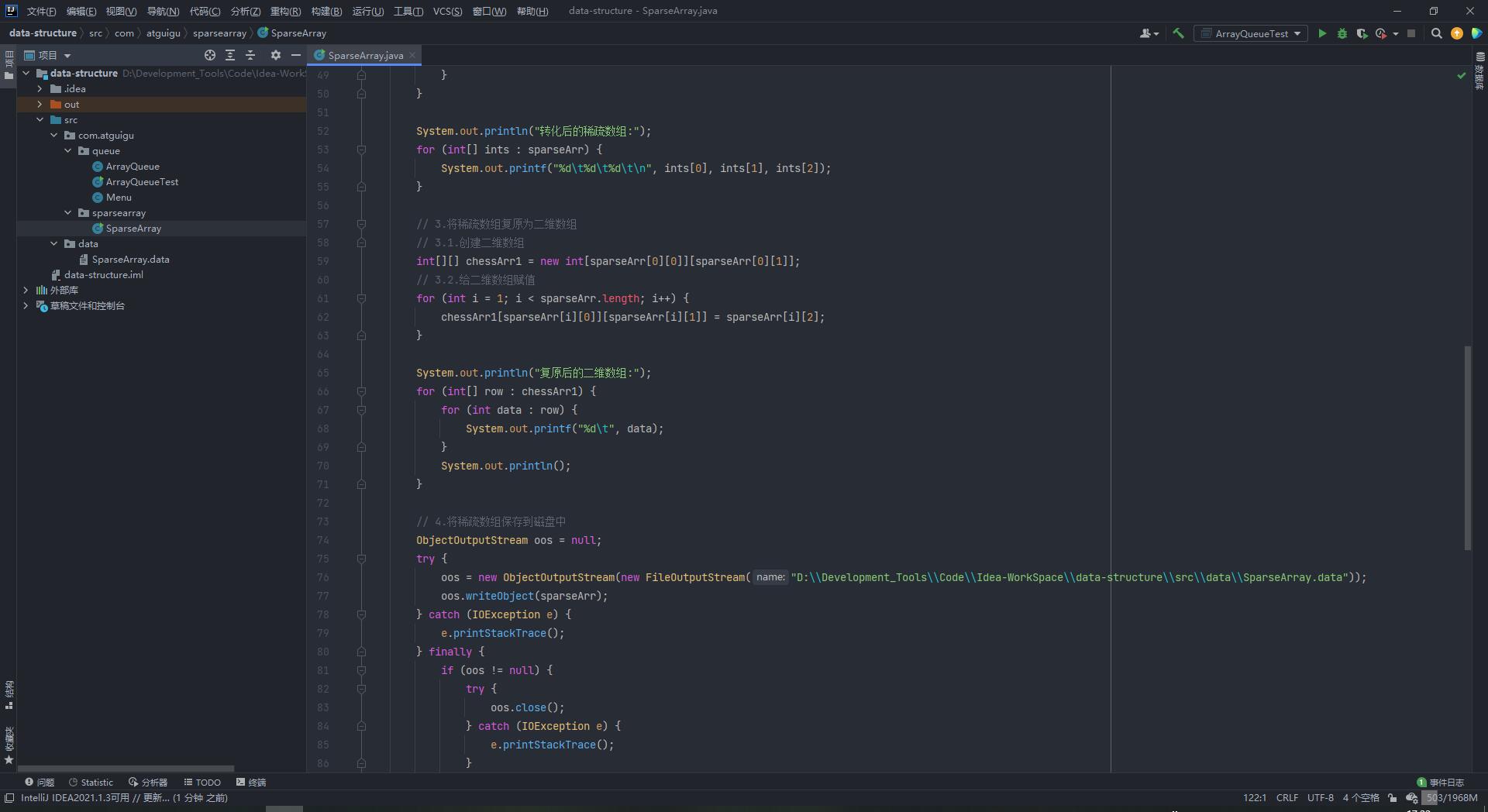Screen dimensions: 1488x812
Task: Open Favorites star tool window on left strip
Action: (x=9, y=745)
